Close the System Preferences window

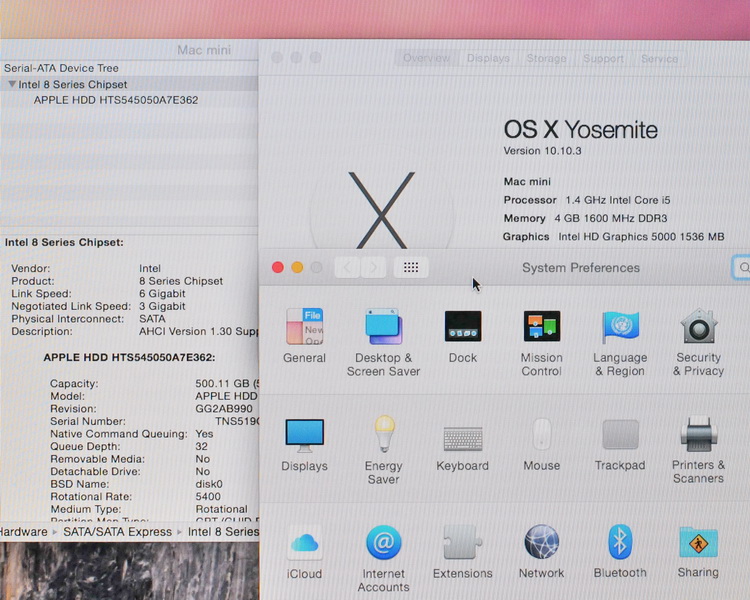coord(278,267)
